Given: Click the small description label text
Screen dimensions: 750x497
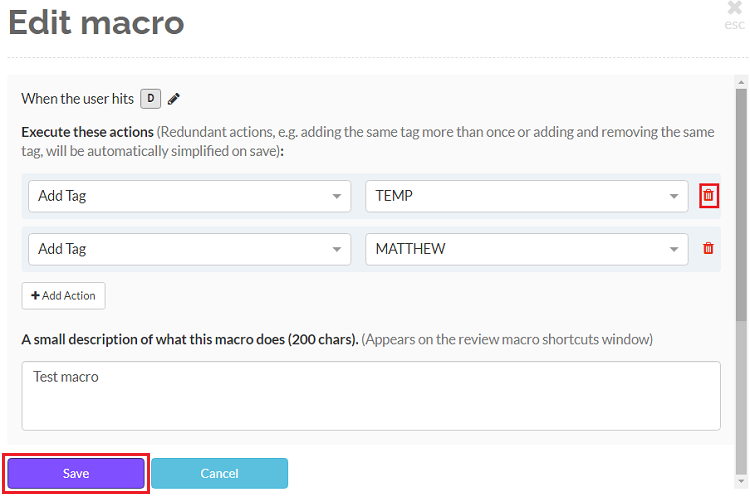Looking at the screenshot, I should click(190, 339).
